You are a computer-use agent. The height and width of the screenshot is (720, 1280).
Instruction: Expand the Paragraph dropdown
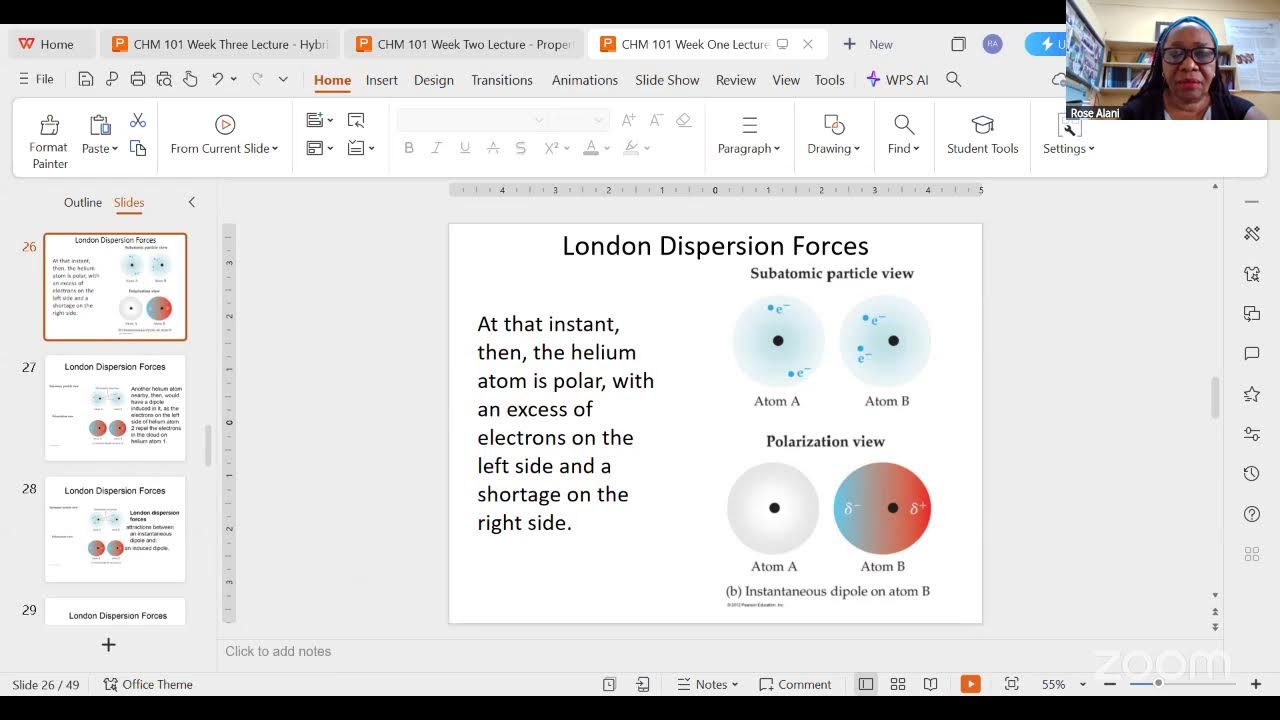(749, 148)
